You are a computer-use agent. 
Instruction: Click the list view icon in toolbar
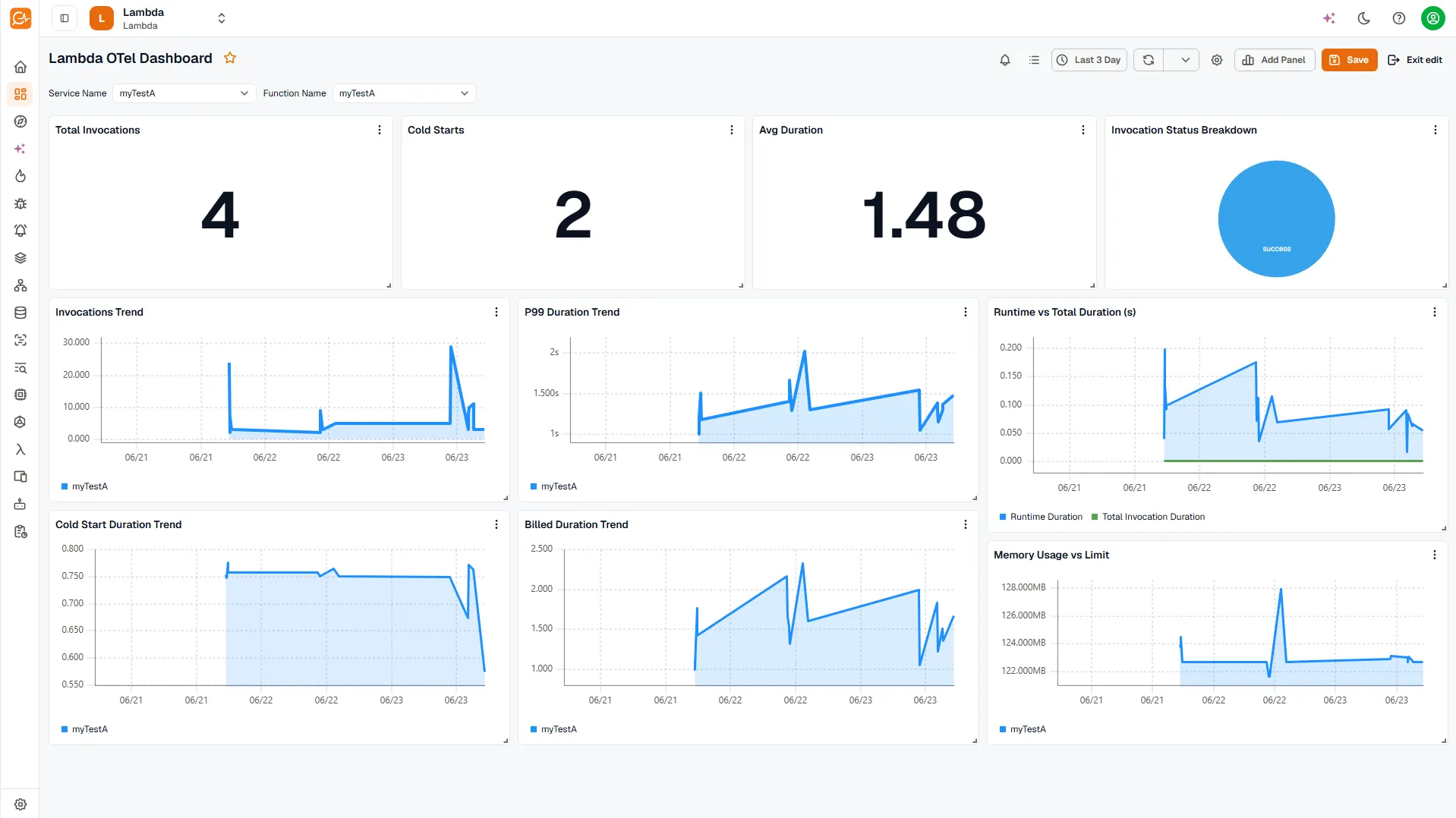click(1034, 60)
